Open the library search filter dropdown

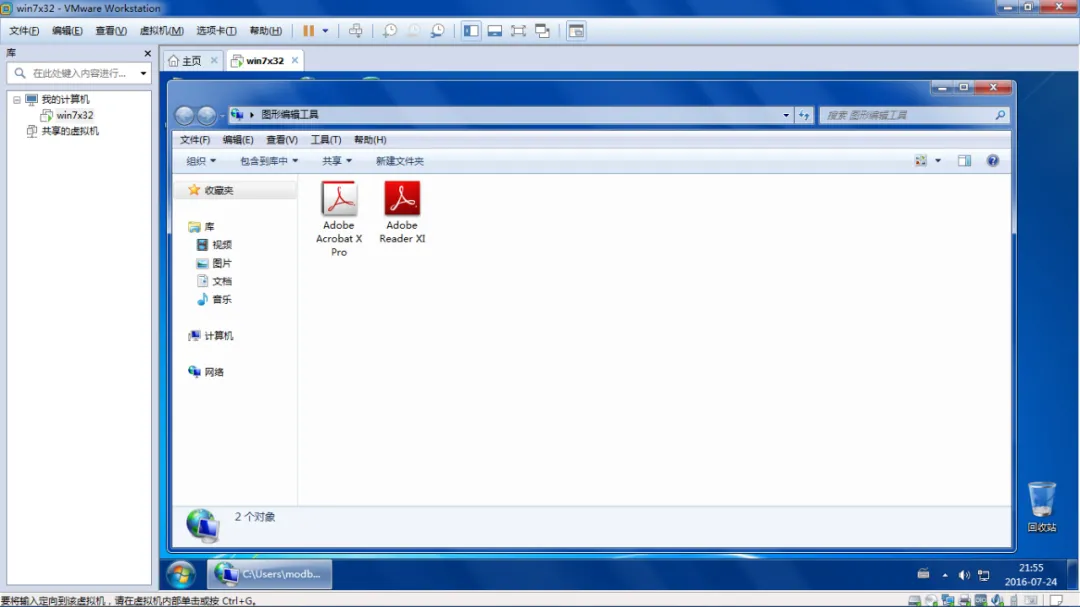point(143,73)
